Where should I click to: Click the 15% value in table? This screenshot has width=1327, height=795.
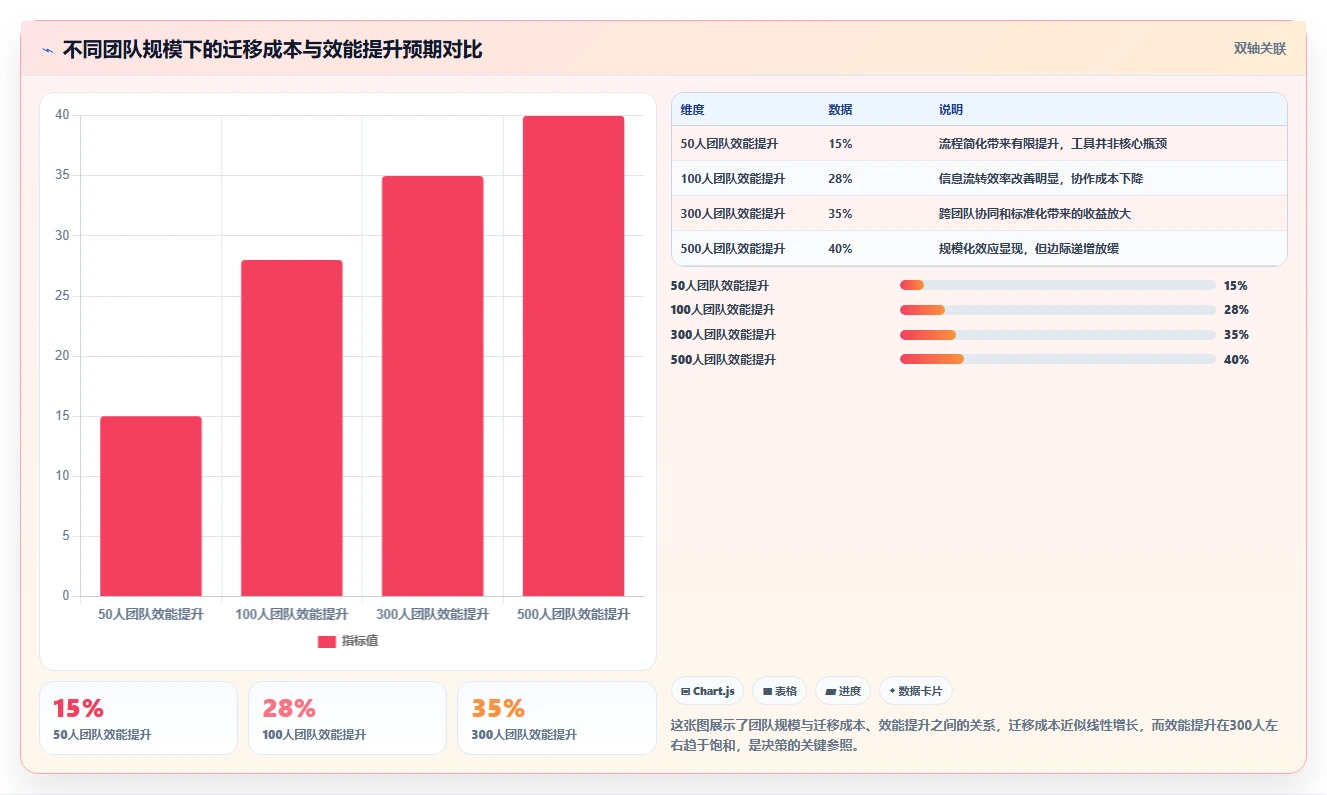click(x=840, y=144)
